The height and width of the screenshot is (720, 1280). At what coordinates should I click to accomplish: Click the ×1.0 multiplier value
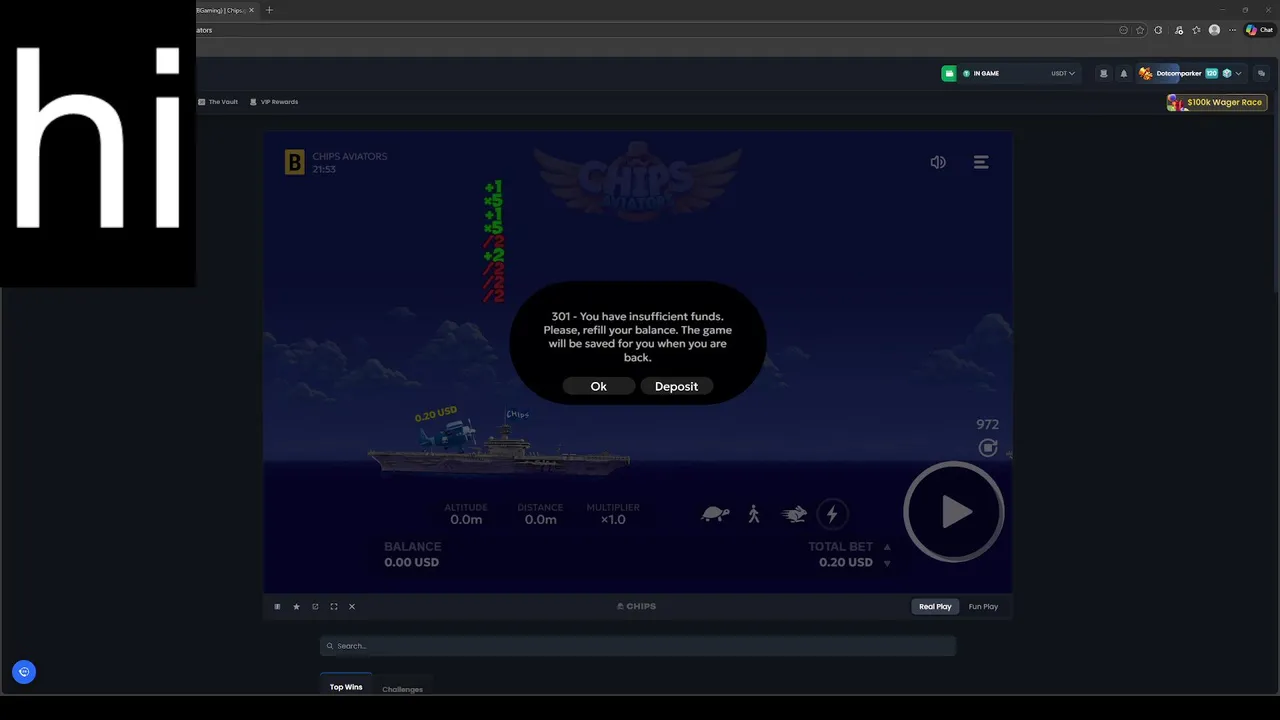613,520
